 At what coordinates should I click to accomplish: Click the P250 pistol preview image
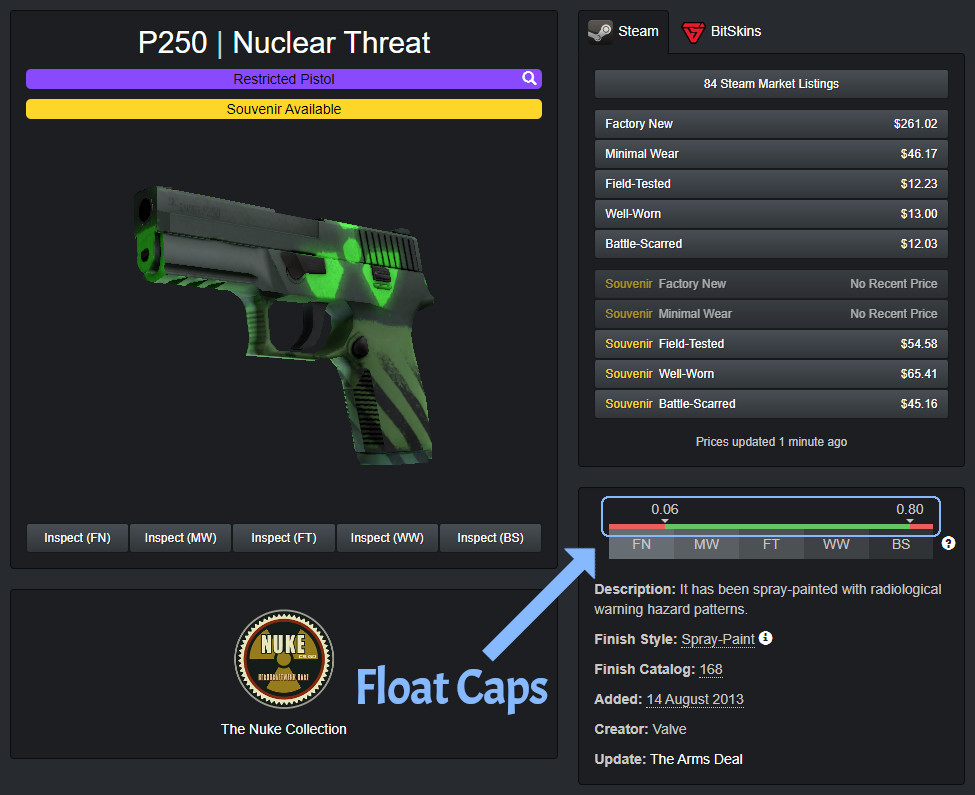pyautogui.click(x=284, y=324)
